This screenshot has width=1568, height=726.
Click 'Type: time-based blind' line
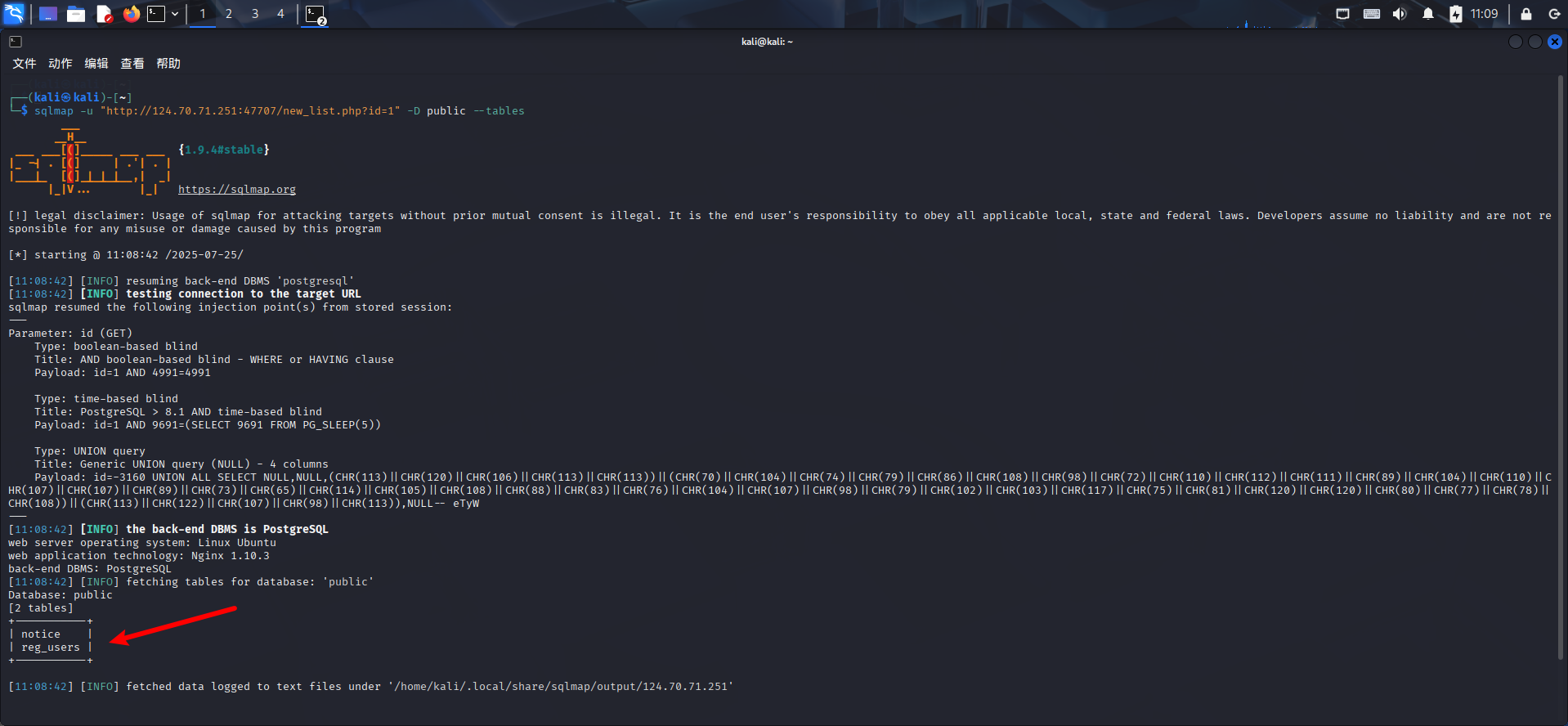[x=106, y=399]
